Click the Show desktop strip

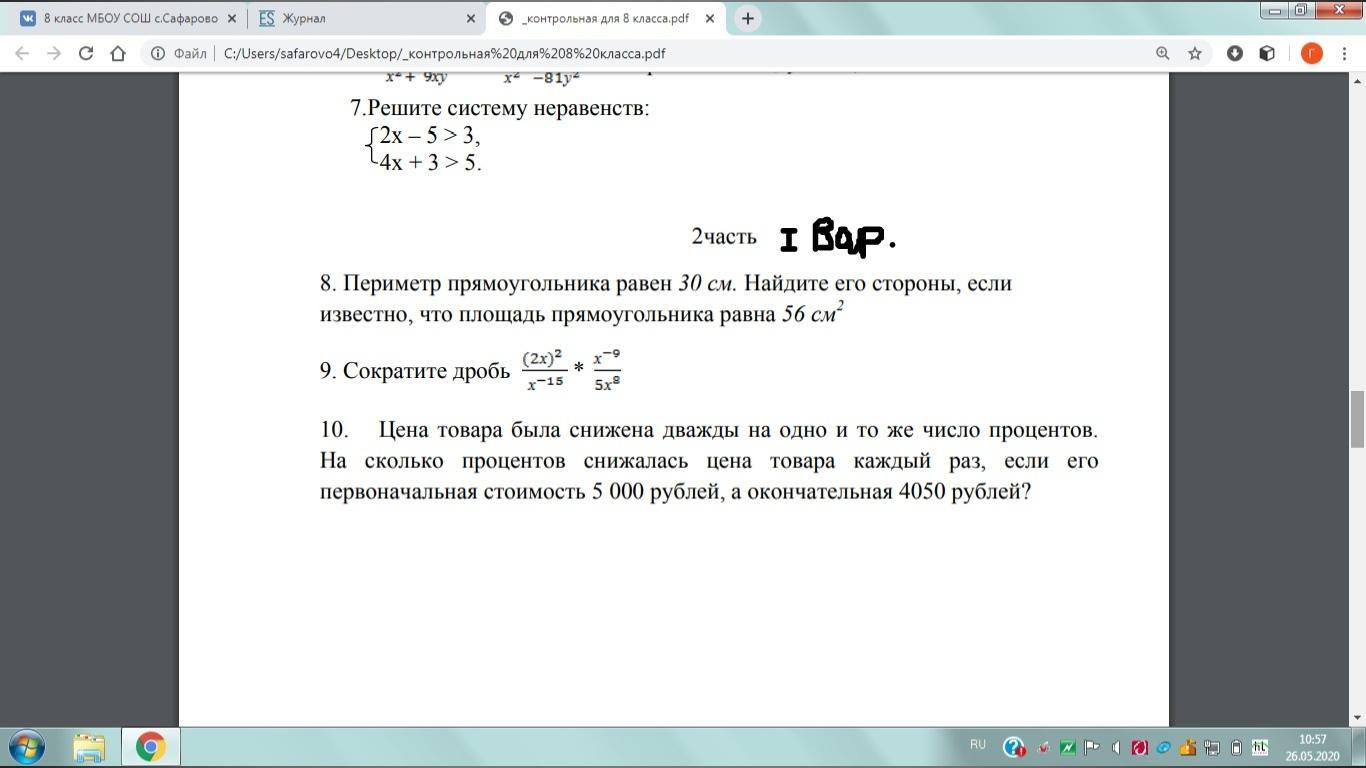click(1359, 747)
